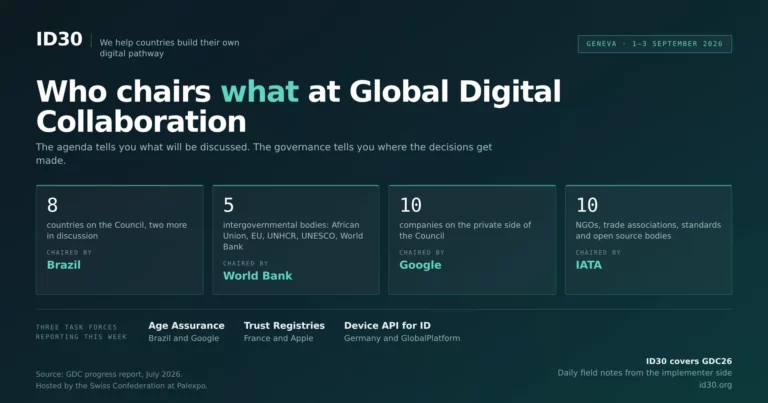Click 'companies on the private side of the Council'

coord(465,230)
